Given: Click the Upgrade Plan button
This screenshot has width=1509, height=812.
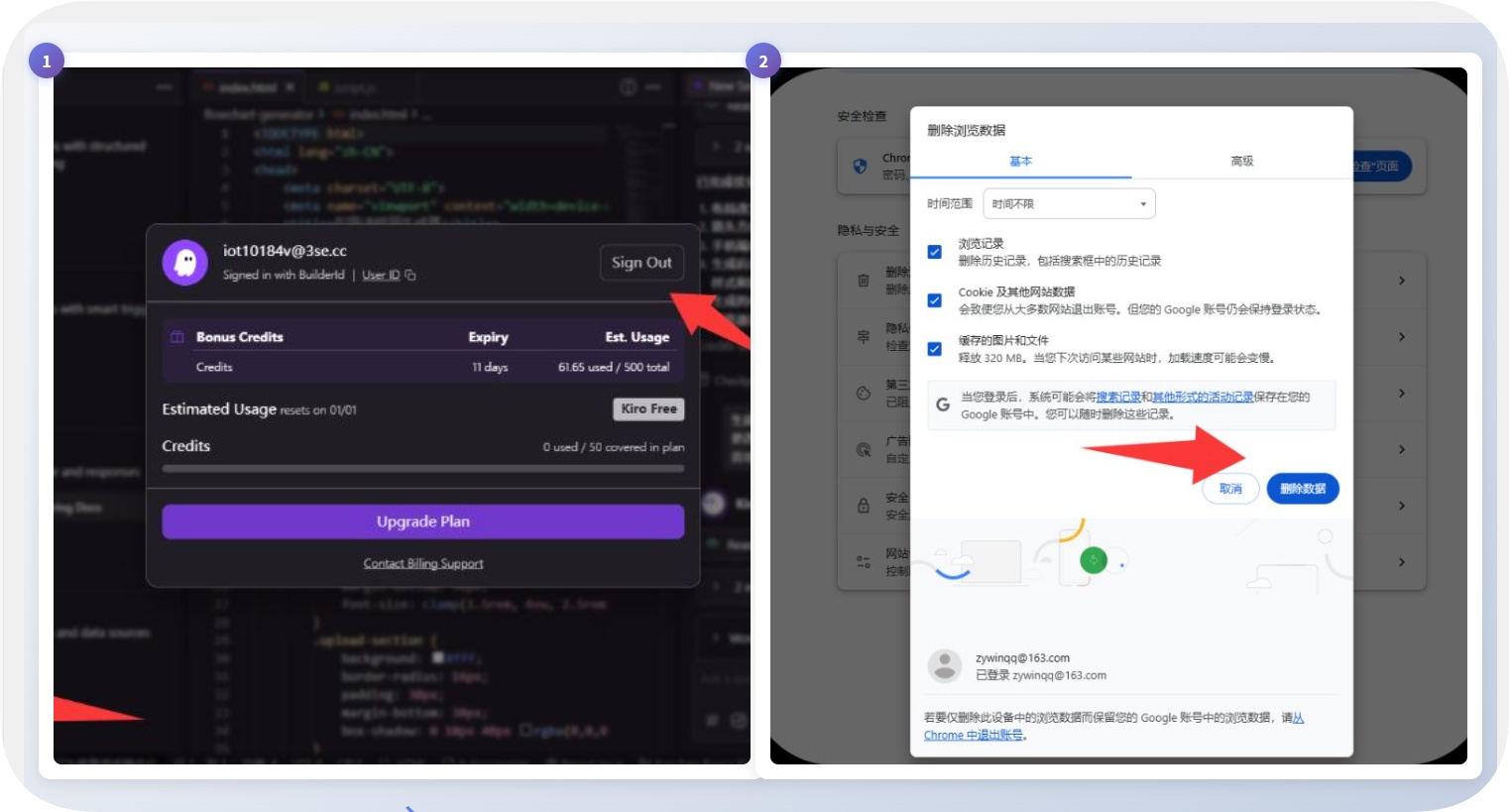Looking at the screenshot, I should tap(423, 522).
